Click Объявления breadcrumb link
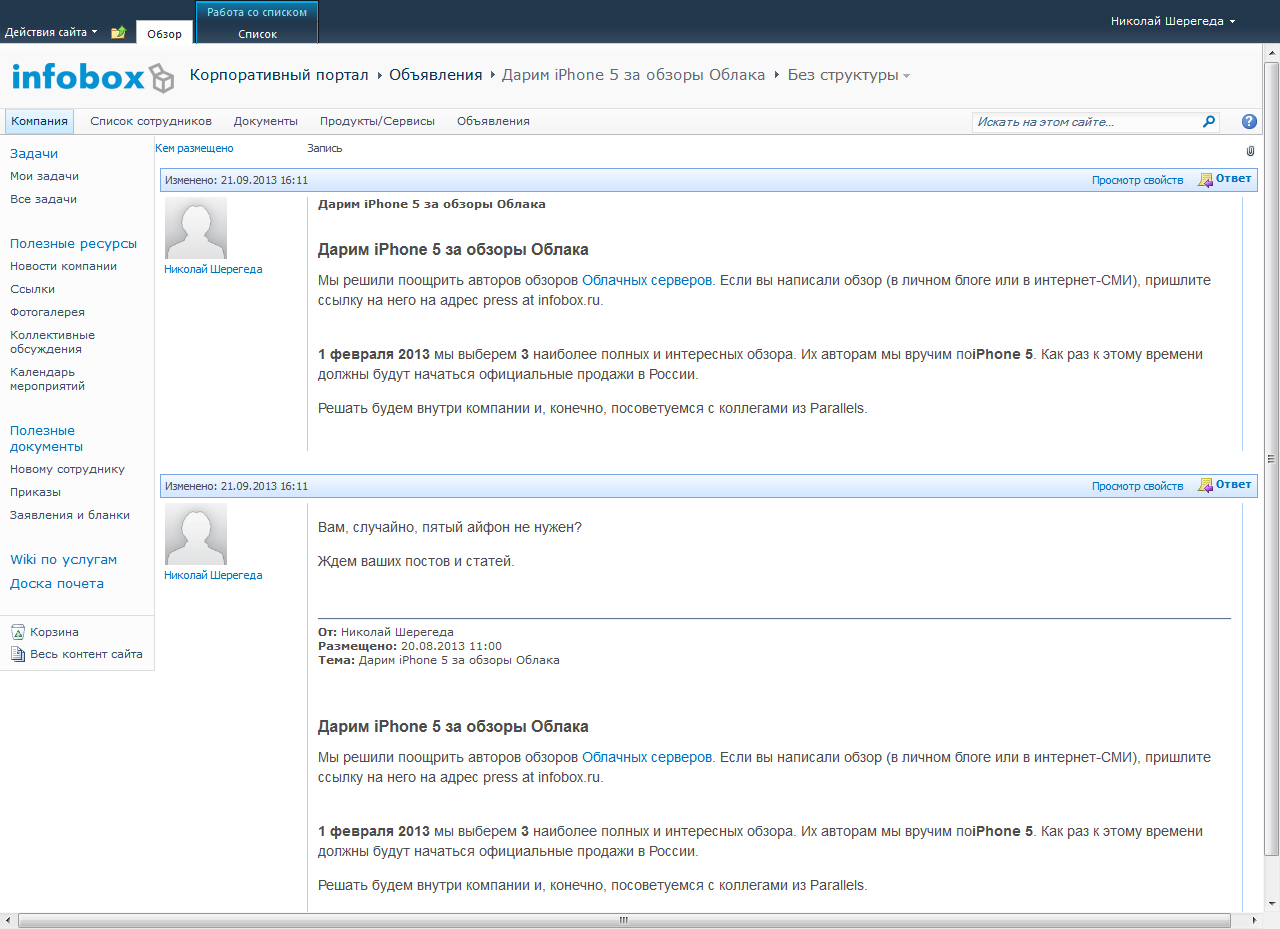Image resolution: width=1280 pixels, height=929 pixels. point(436,75)
